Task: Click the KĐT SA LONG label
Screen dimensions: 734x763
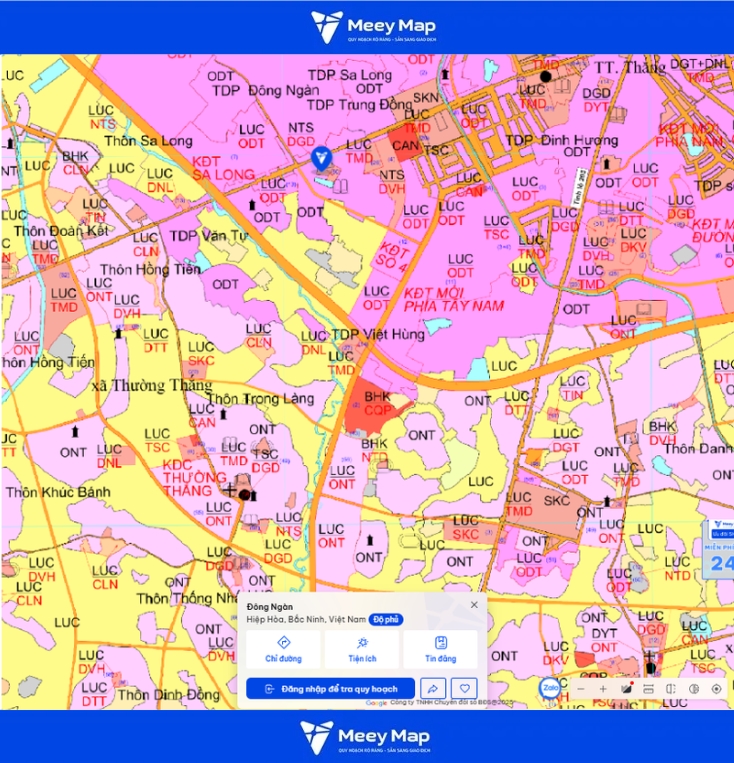Action: (223, 168)
